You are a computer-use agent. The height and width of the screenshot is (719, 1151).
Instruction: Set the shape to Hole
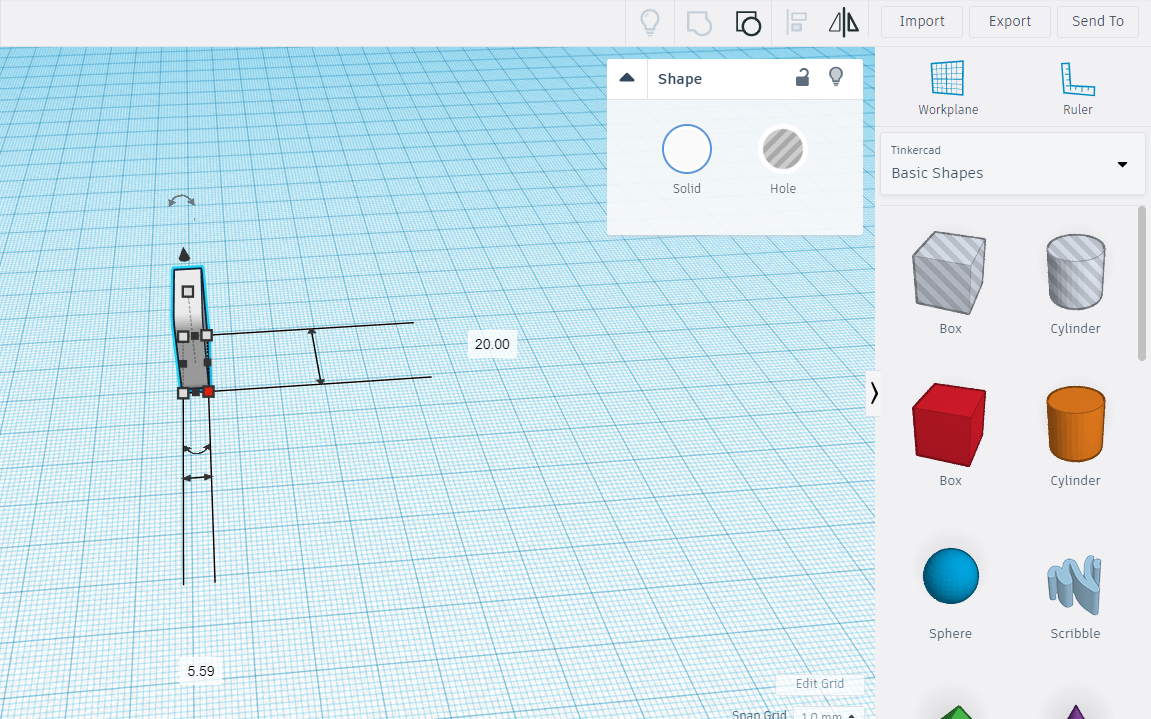point(783,149)
